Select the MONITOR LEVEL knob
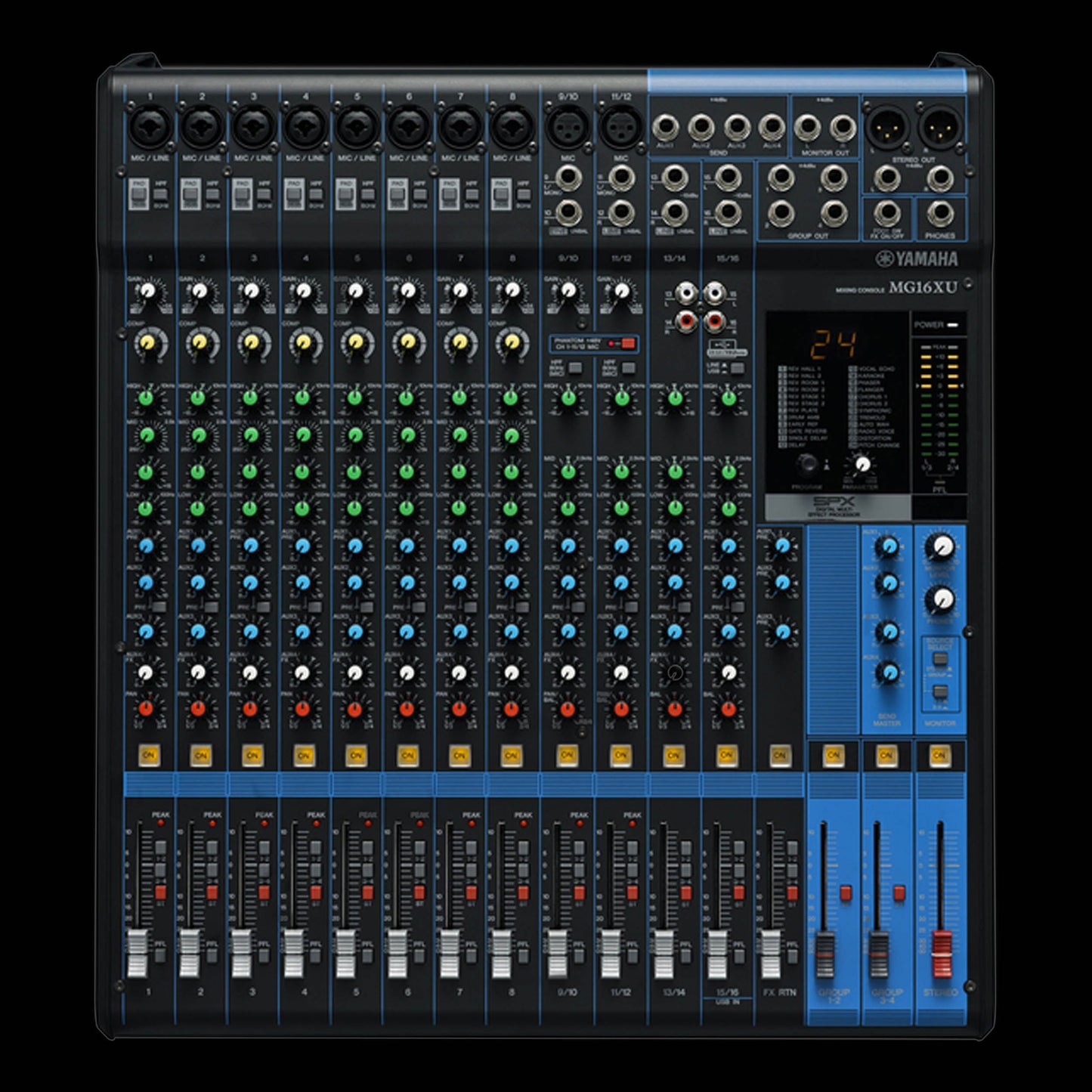 [942, 547]
